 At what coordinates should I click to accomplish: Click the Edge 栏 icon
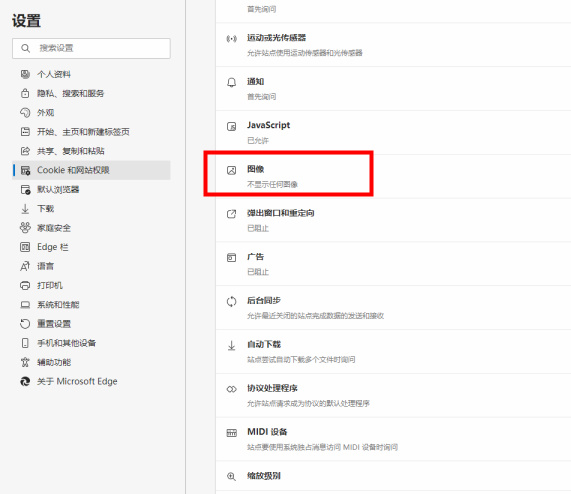point(25,247)
